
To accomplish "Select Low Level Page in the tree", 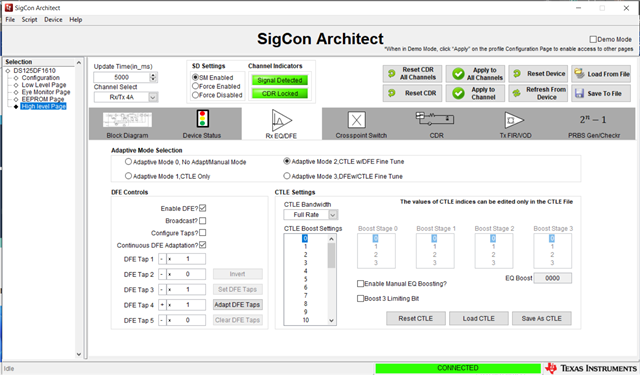I will click(x=44, y=85).
